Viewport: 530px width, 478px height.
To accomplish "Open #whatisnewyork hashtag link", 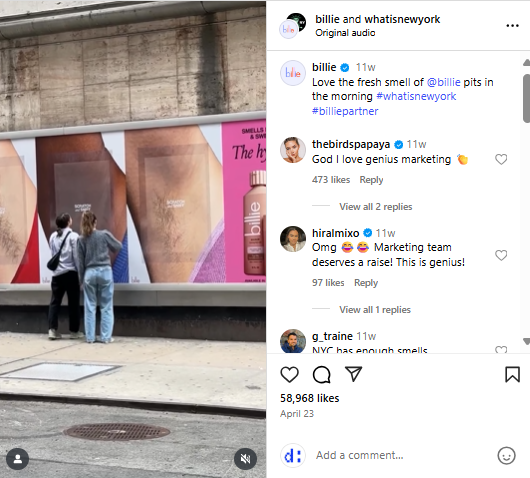I will click(x=416, y=96).
